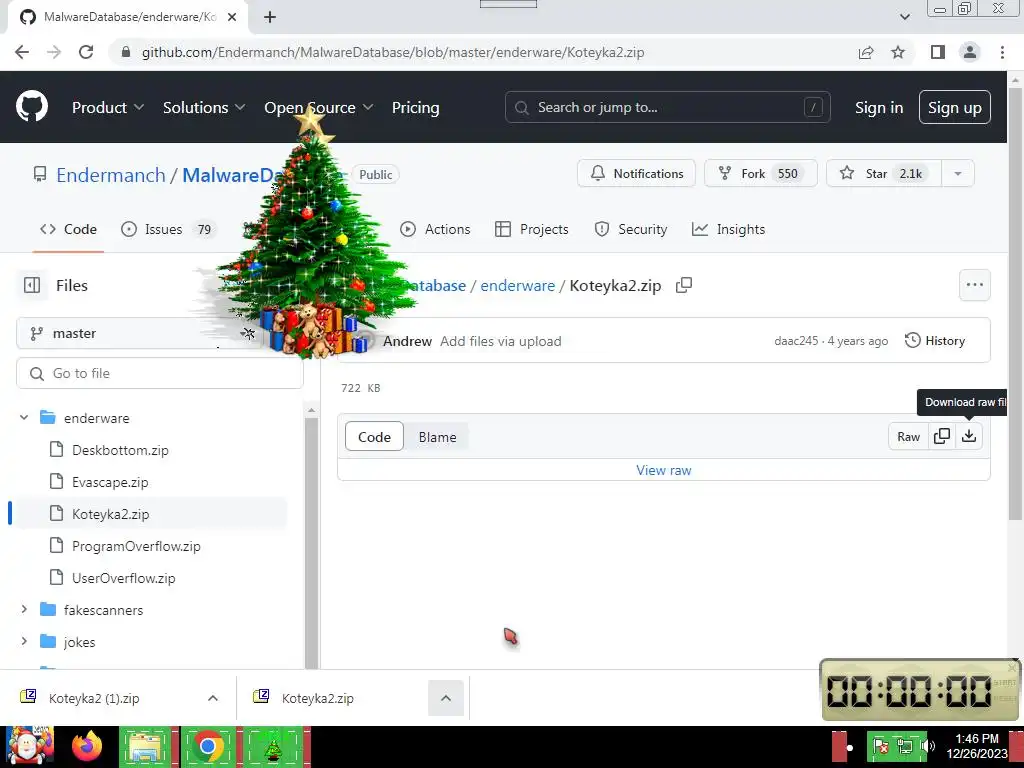Click the Go to file search field
The width and height of the screenshot is (1024, 768).
pyautogui.click(x=160, y=373)
